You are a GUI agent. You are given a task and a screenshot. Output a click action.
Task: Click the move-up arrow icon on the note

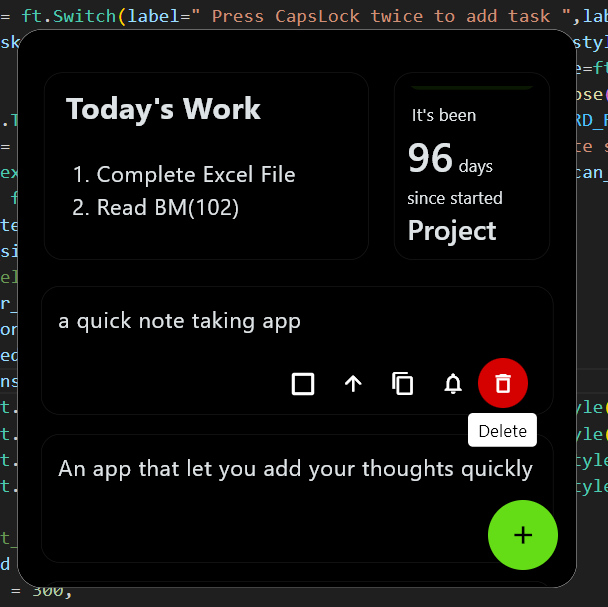353,383
